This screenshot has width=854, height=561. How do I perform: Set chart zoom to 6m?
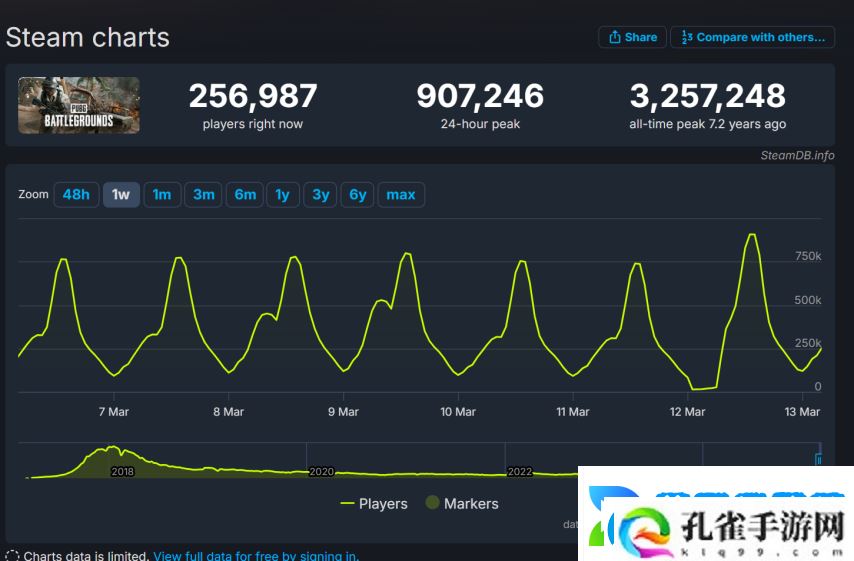(x=245, y=194)
